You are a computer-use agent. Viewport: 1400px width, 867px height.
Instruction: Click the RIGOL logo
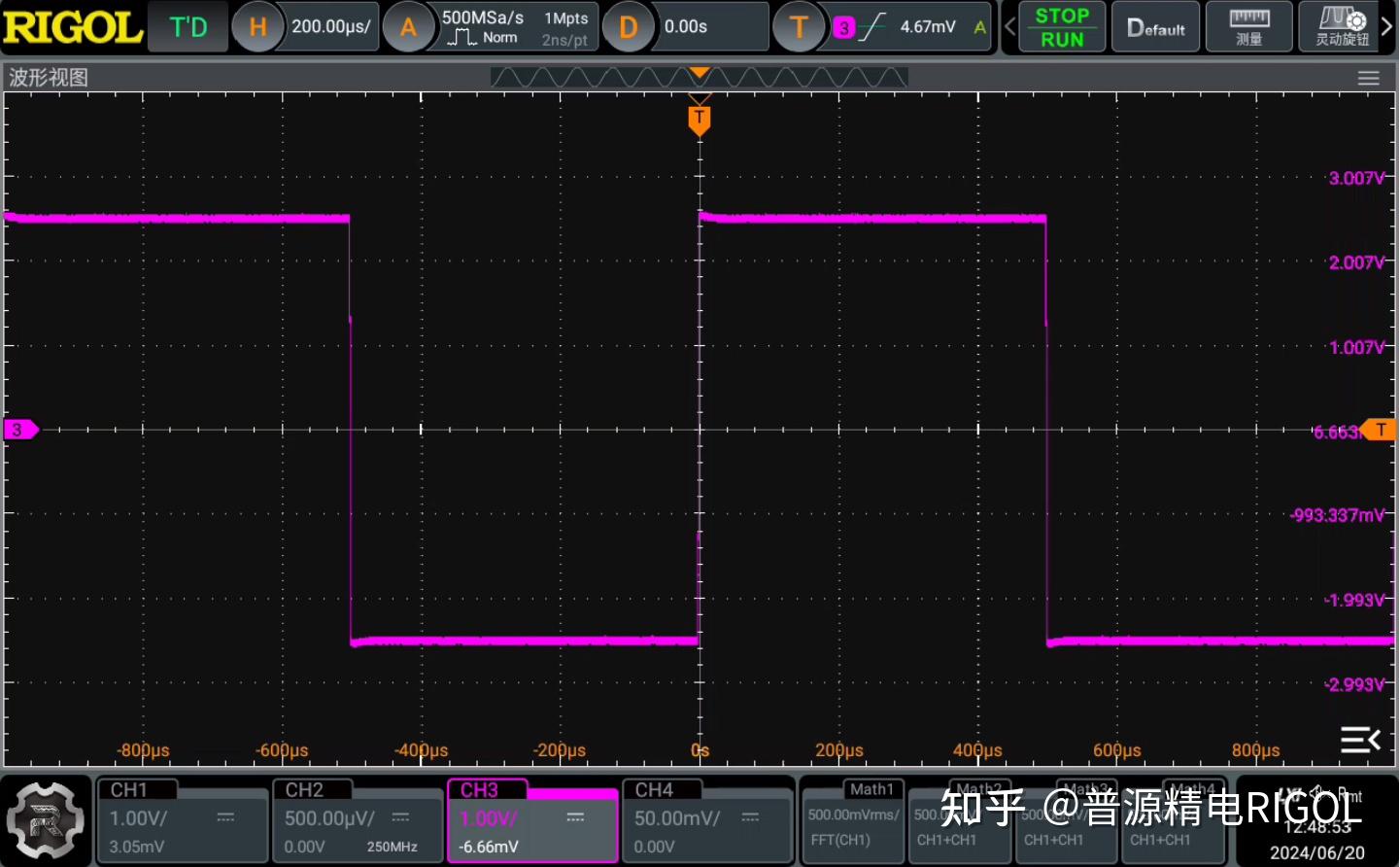73,27
